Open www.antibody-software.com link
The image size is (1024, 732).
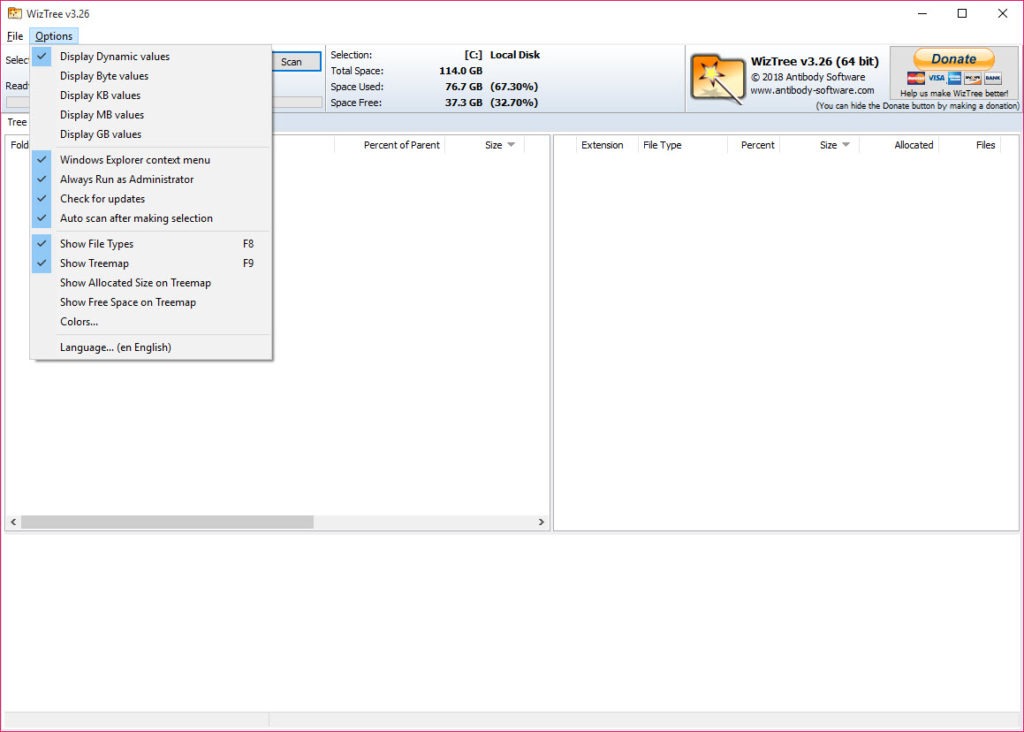coord(812,90)
